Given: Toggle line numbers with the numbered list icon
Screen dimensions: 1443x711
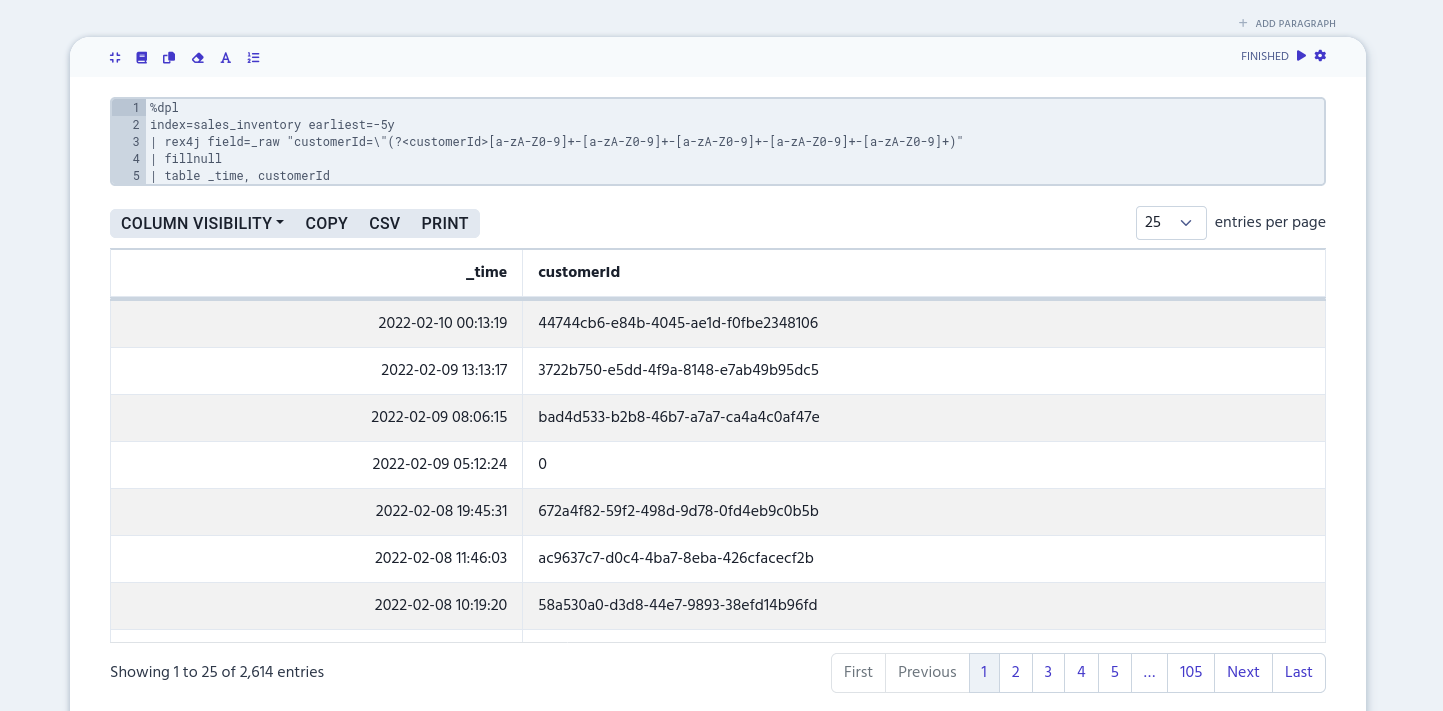Looking at the screenshot, I should tap(253, 57).
